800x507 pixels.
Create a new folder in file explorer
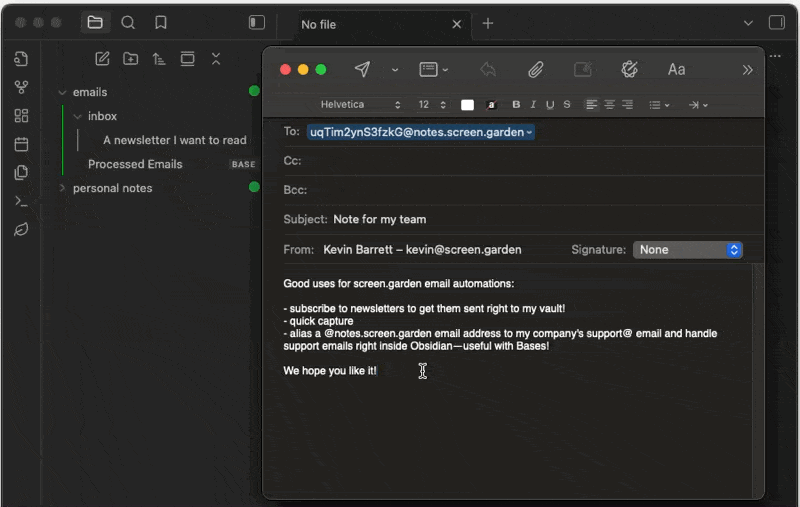[x=131, y=59]
